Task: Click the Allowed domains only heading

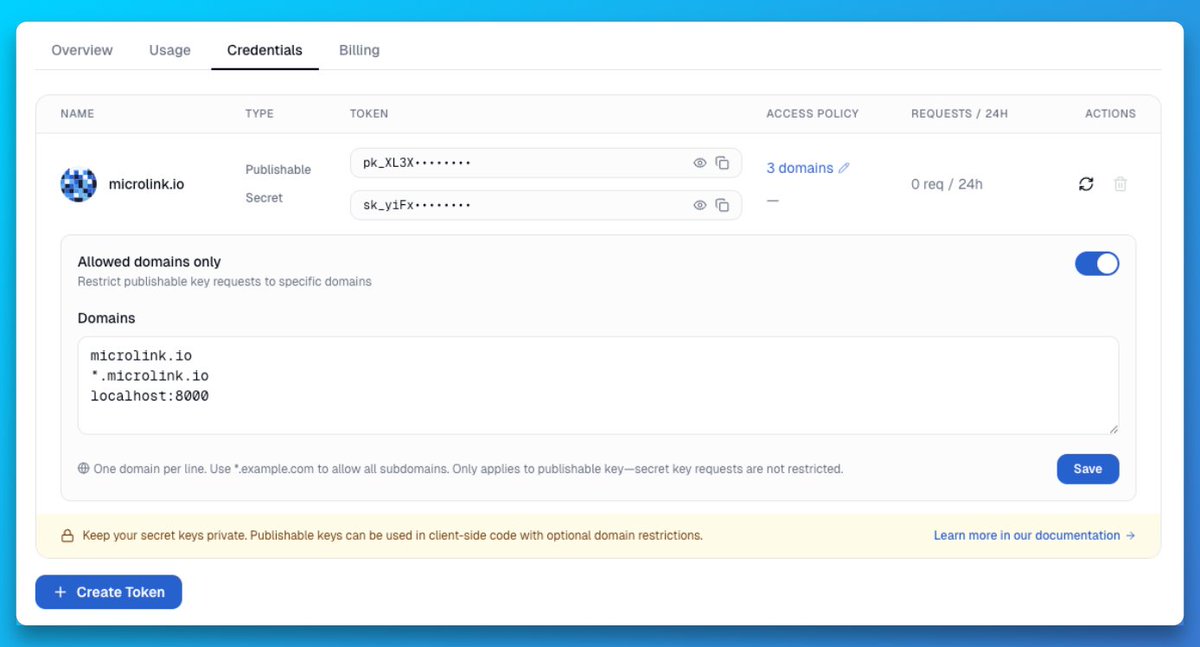Action: tap(150, 262)
